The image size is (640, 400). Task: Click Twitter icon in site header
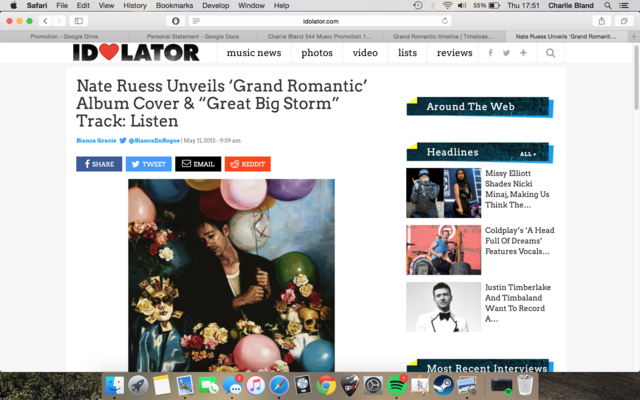(506, 53)
